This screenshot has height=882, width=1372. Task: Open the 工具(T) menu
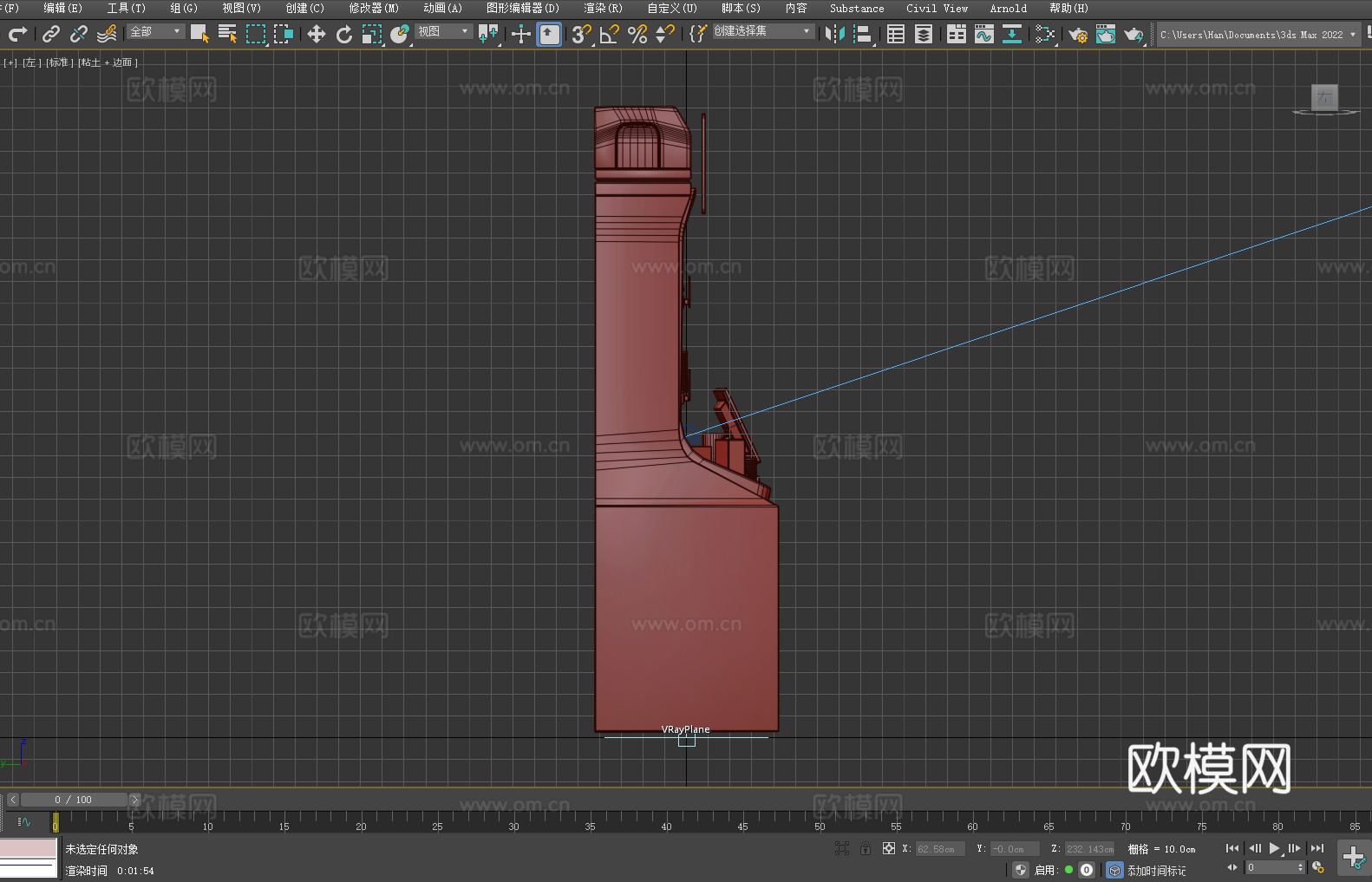click(x=127, y=8)
